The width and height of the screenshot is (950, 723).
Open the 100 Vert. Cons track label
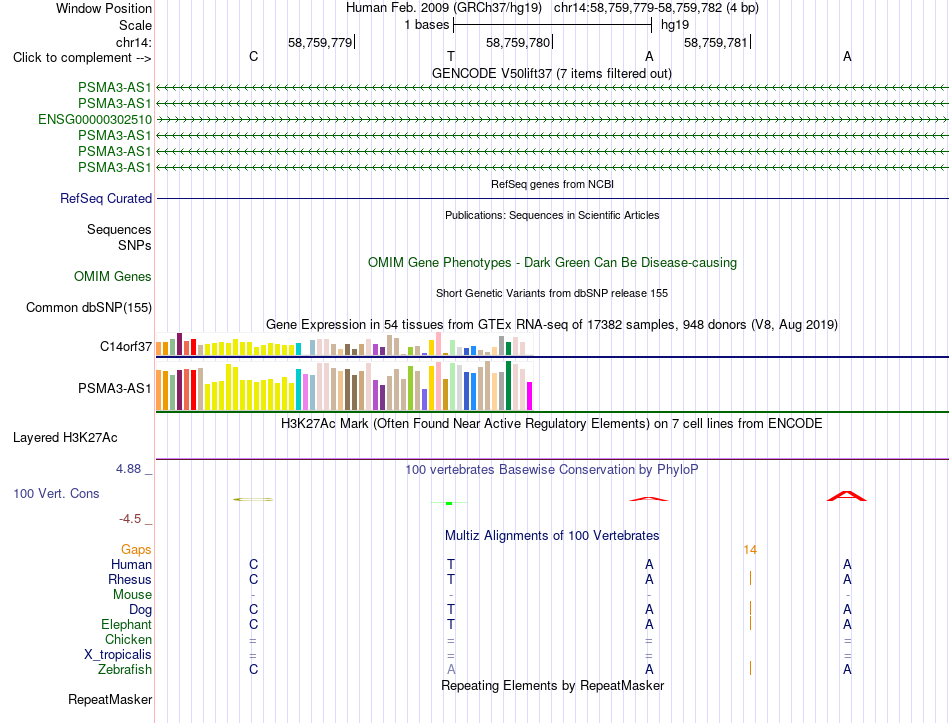coord(56,493)
